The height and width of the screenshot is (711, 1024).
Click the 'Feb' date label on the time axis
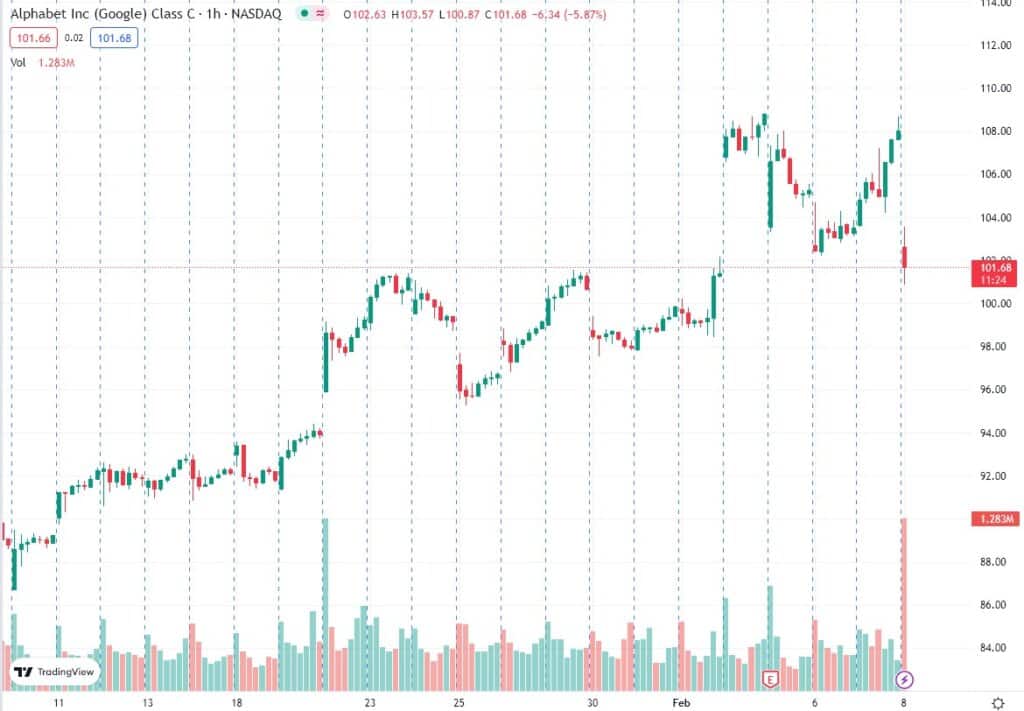pos(679,703)
